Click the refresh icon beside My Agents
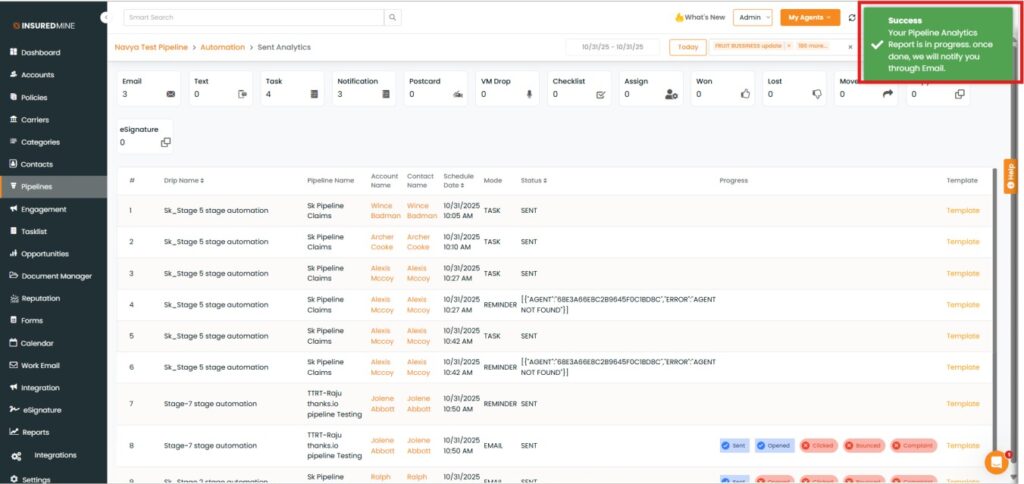Screen dimensions: 1024x484 (x=851, y=17)
